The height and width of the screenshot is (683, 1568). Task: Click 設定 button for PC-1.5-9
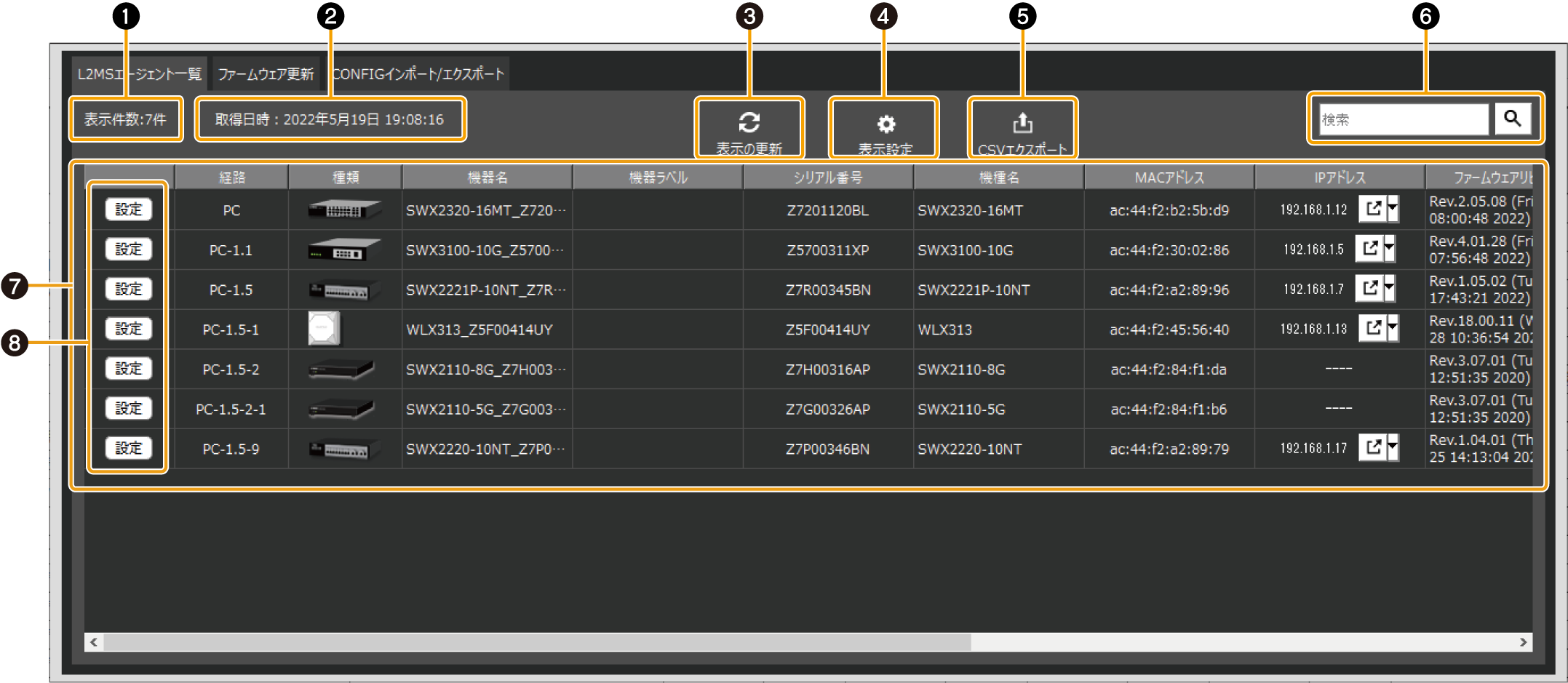(129, 448)
